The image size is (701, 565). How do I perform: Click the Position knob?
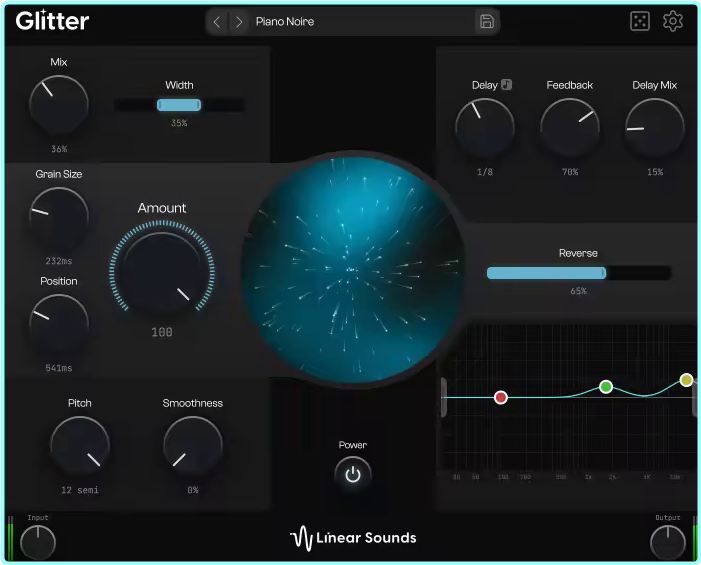(59, 324)
